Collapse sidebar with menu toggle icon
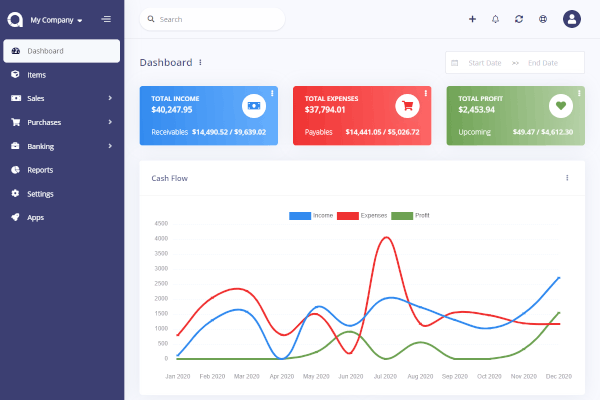The width and height of the screenshot is (600, 400). click(106, 19)
